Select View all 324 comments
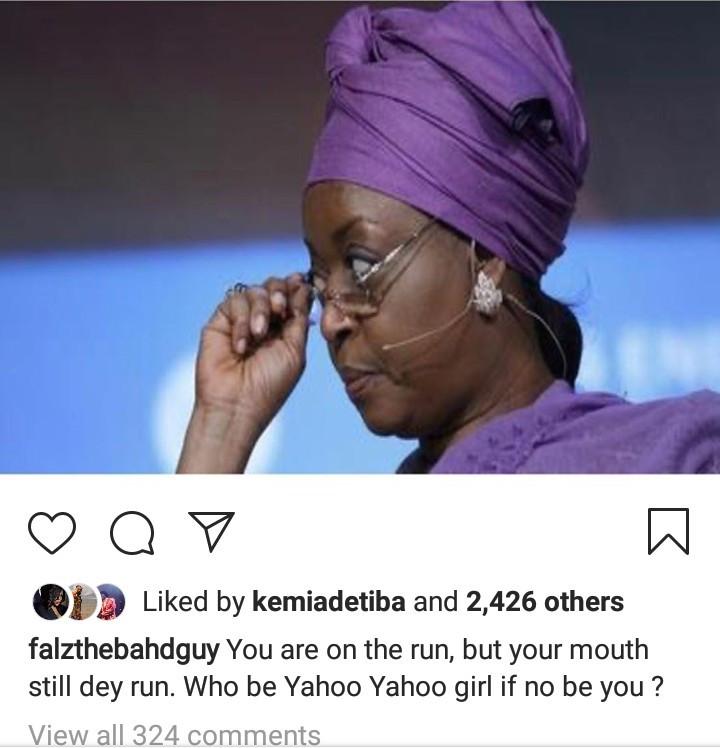The height and width of the screenshot is (748, 720). tap(174, 735)
